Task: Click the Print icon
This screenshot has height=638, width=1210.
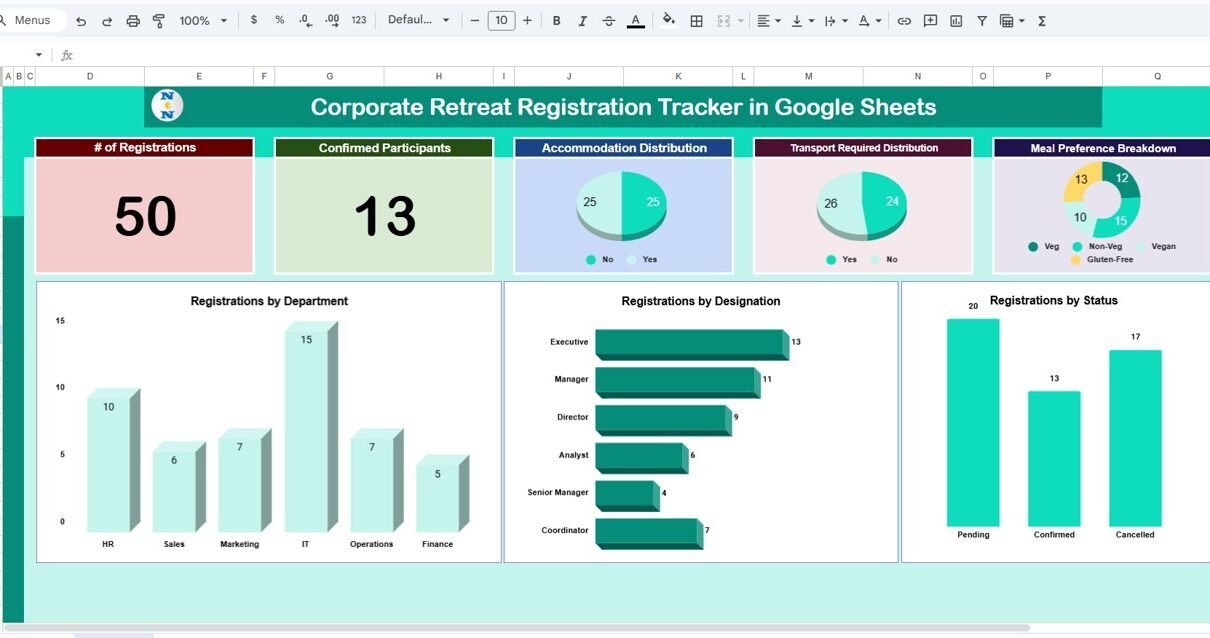Action: coord(133,21)
